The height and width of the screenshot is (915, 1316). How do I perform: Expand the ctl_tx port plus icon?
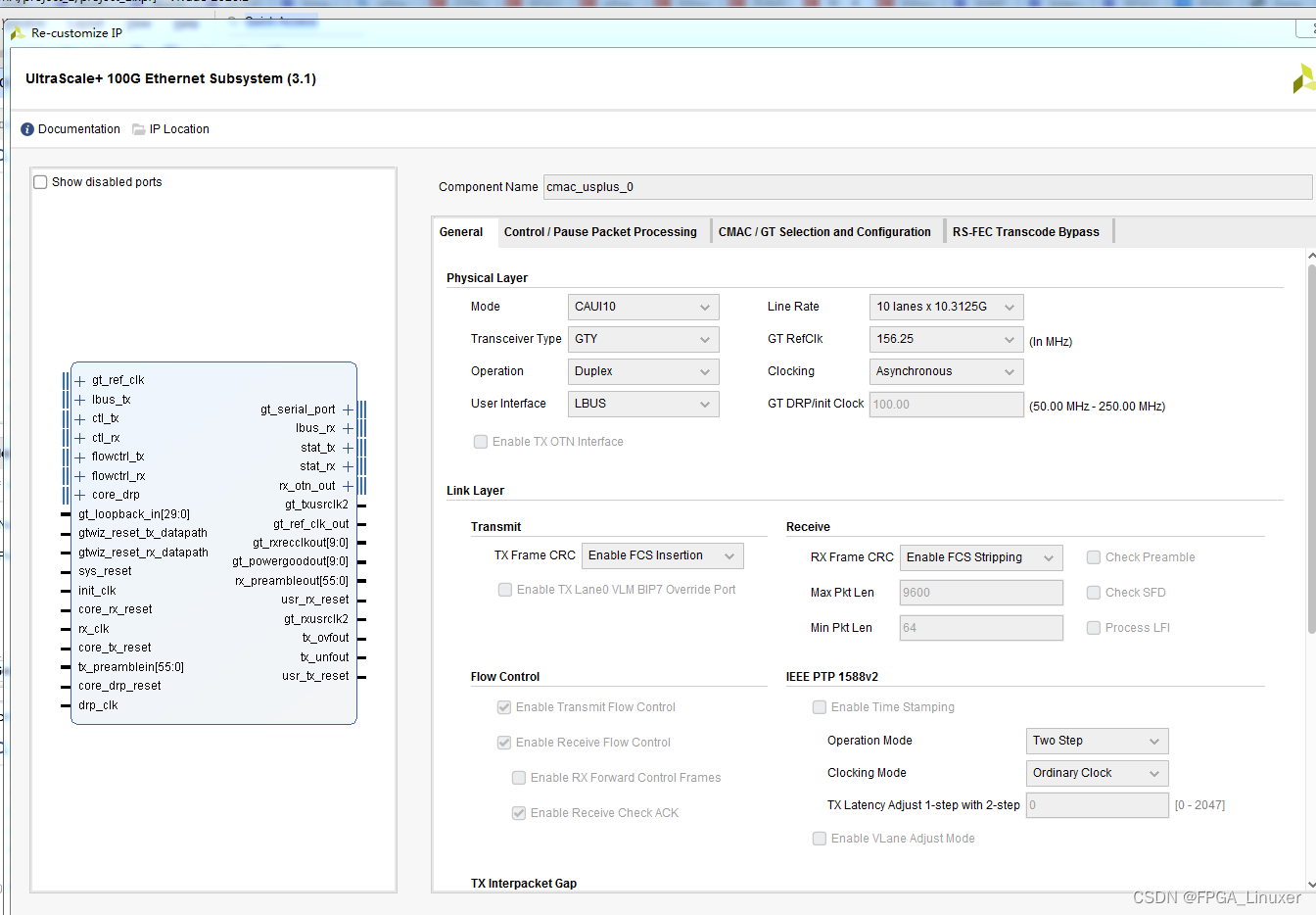(80, 418)
